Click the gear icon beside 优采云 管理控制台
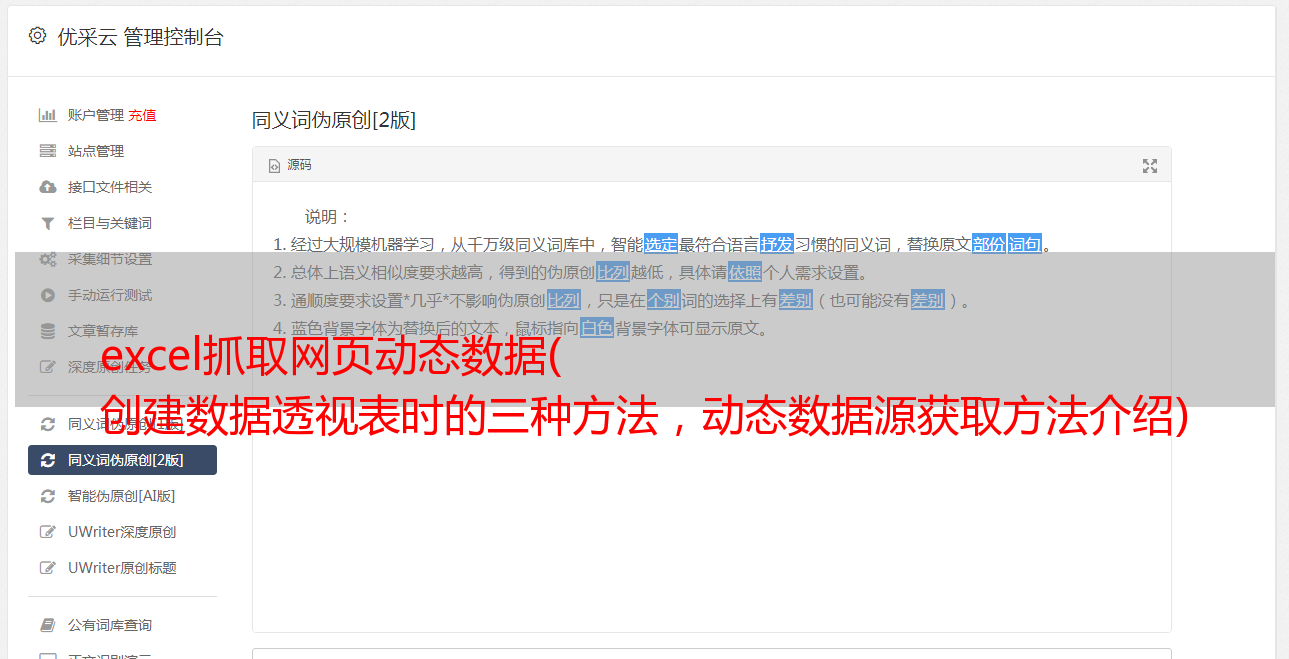Screen dimensions: 1289x659 coord(37,36)
